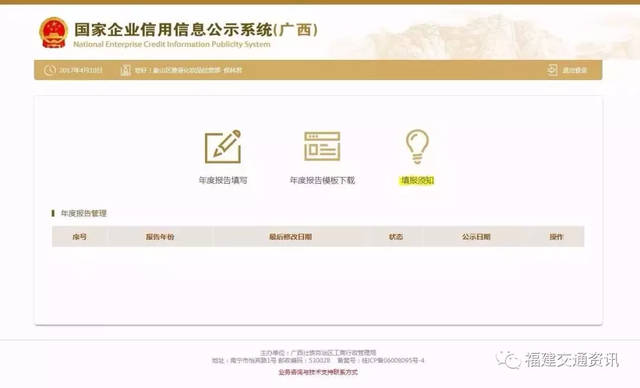Open the highlighted 填报须知 link
This screenshot has width=640, height=388.
pos(417,180)
